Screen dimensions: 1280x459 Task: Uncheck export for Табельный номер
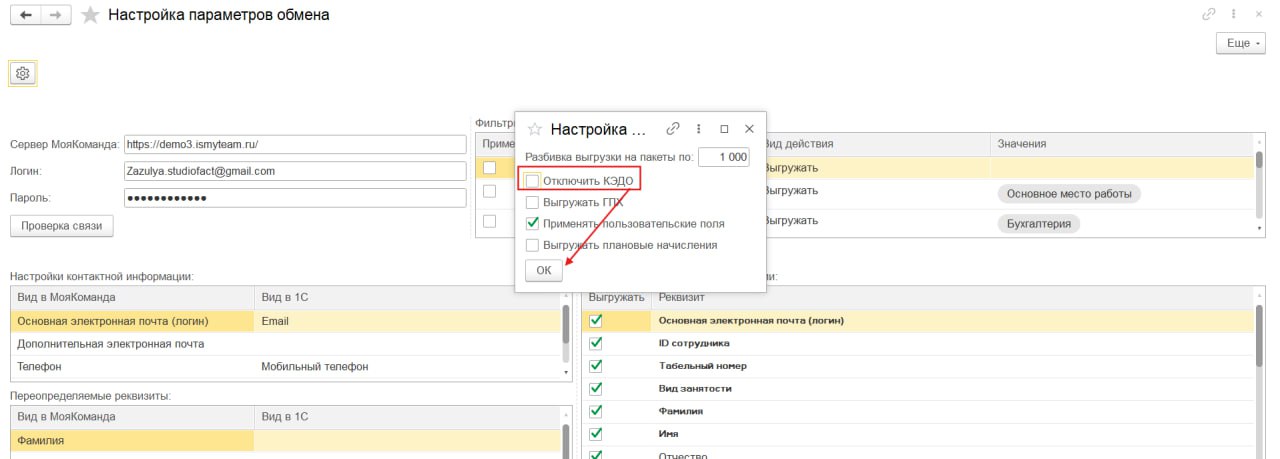(x=596, y=366)
